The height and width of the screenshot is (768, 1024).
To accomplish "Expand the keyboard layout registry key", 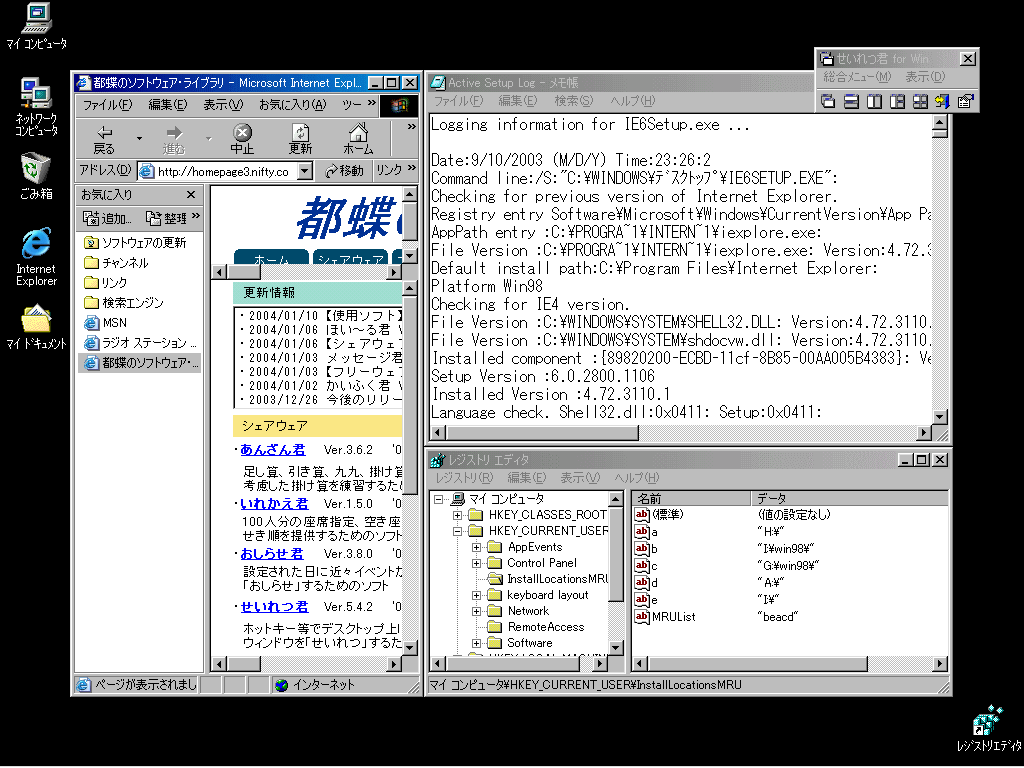I will [477, 595].
